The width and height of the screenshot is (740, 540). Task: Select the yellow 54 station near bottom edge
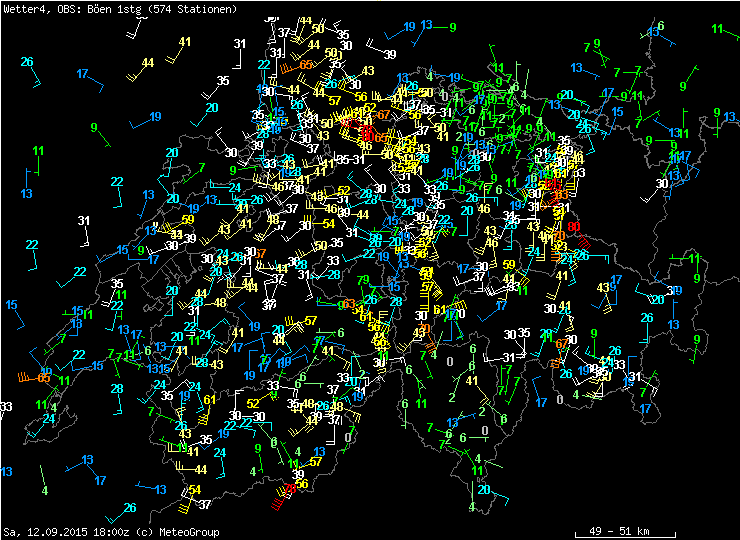click(x=194, y=490)
